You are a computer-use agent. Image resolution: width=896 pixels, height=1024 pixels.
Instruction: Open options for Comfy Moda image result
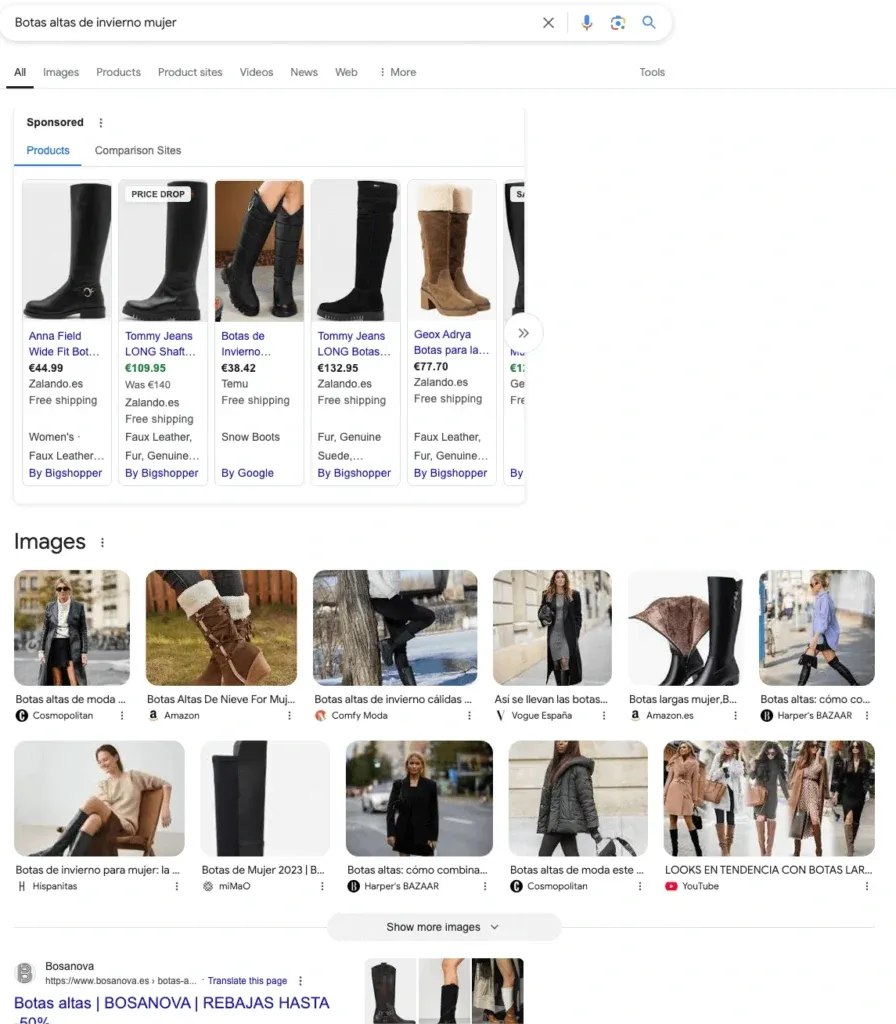[x=469, y=716]
